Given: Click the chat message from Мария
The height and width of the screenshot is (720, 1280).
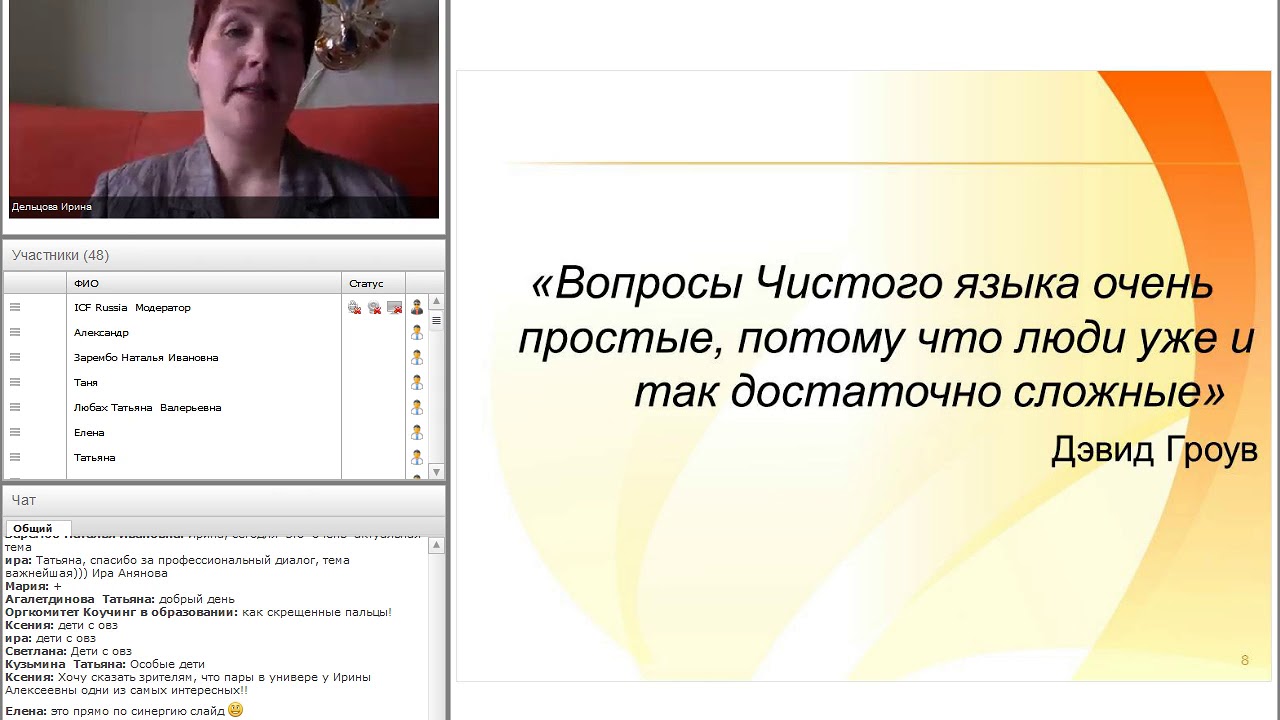Looking at the screenshot, I should point(33,586).
